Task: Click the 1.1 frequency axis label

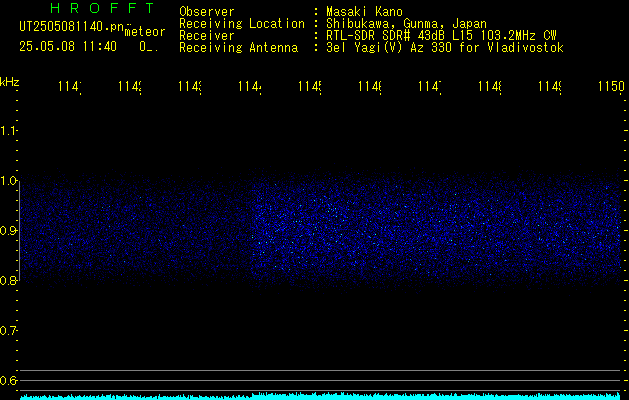Action: point(9,131)
